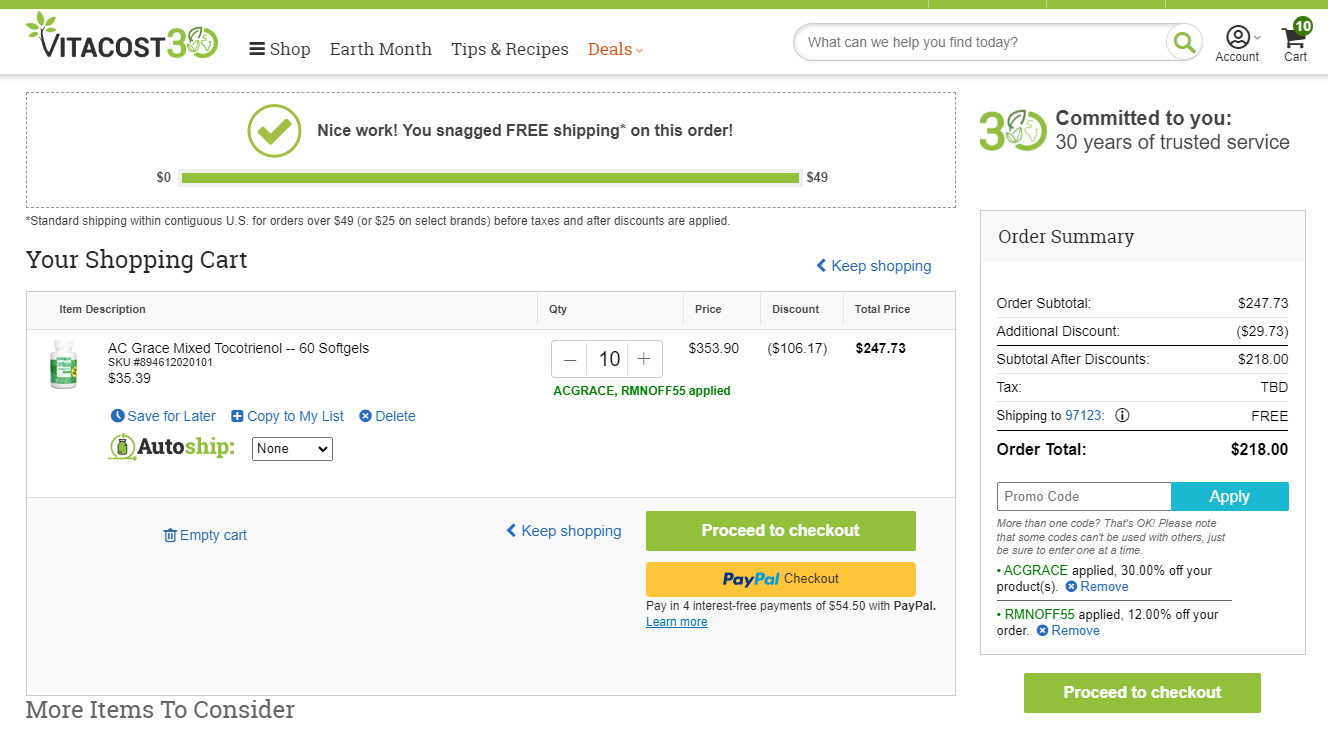Remove the ACGRACE promo code
The width and height of the screenshot is (1328, 732).
1096,587
